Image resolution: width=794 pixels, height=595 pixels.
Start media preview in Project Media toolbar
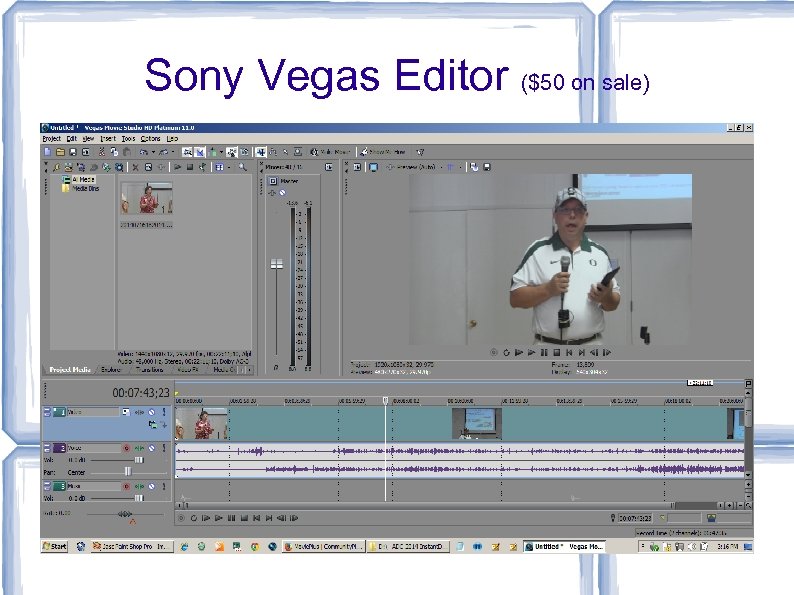coord(177,167)
